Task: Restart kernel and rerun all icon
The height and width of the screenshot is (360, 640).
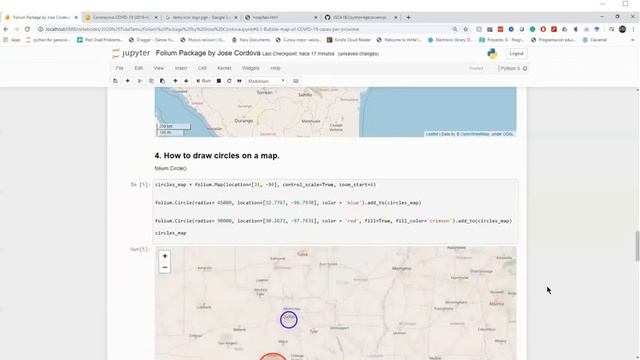Action: tap(240, 81)
